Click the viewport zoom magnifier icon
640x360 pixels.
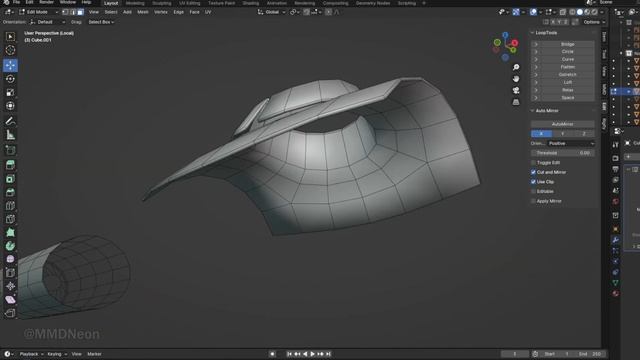516,67
